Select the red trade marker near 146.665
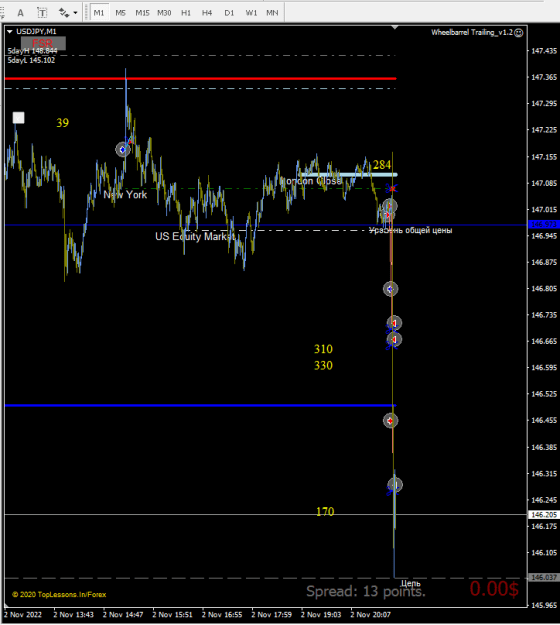 (394, 339)
